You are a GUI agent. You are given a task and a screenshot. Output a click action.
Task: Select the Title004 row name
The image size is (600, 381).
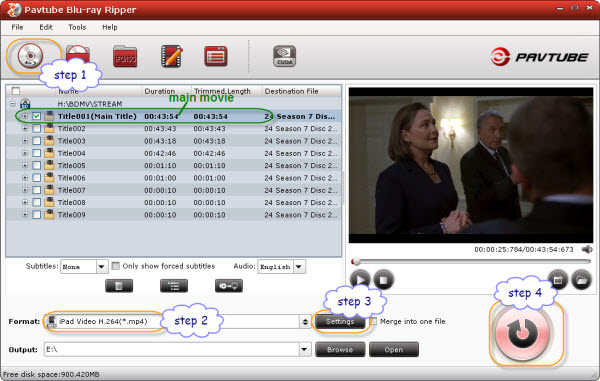pos(72,153)
